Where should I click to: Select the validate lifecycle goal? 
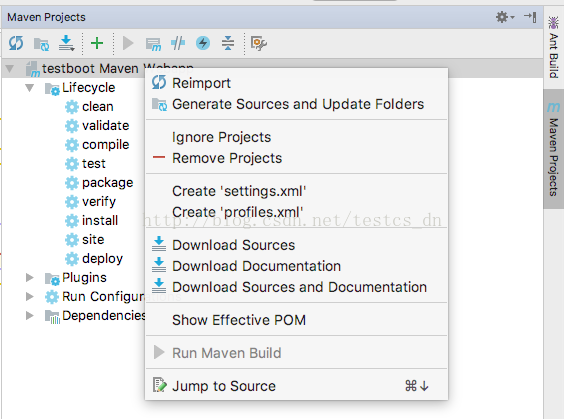105,126
